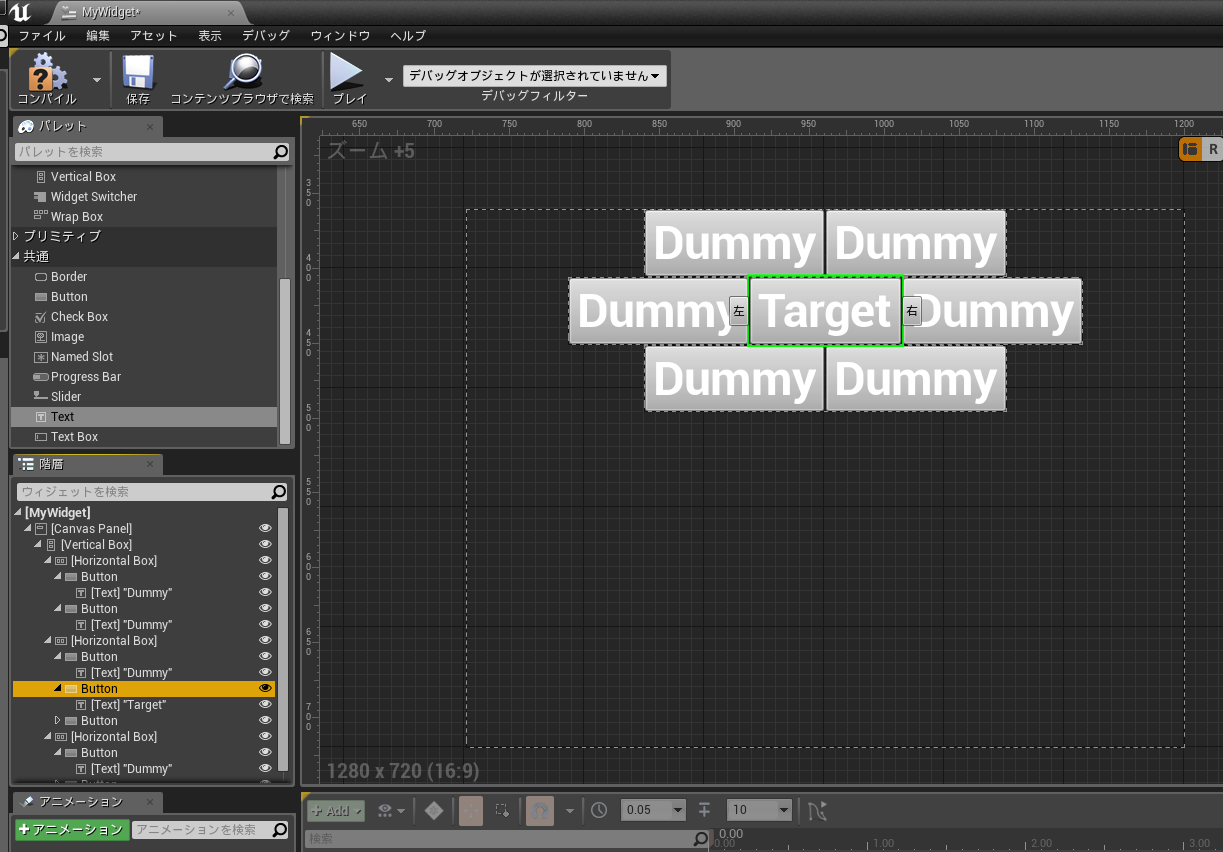
Task: Open the ファイル menu
Action: click(42, 35)
